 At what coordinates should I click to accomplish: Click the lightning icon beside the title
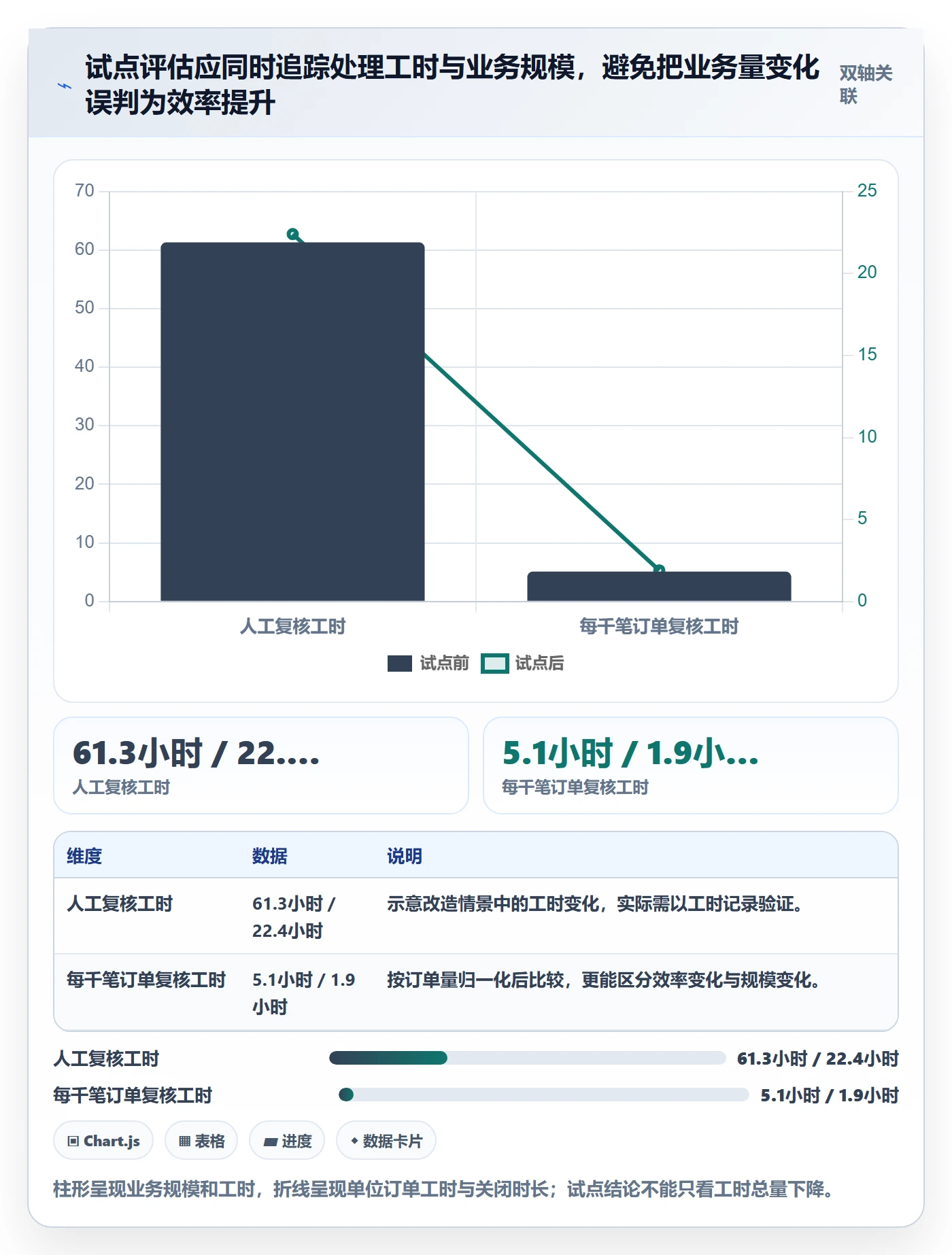click(65, 86)
